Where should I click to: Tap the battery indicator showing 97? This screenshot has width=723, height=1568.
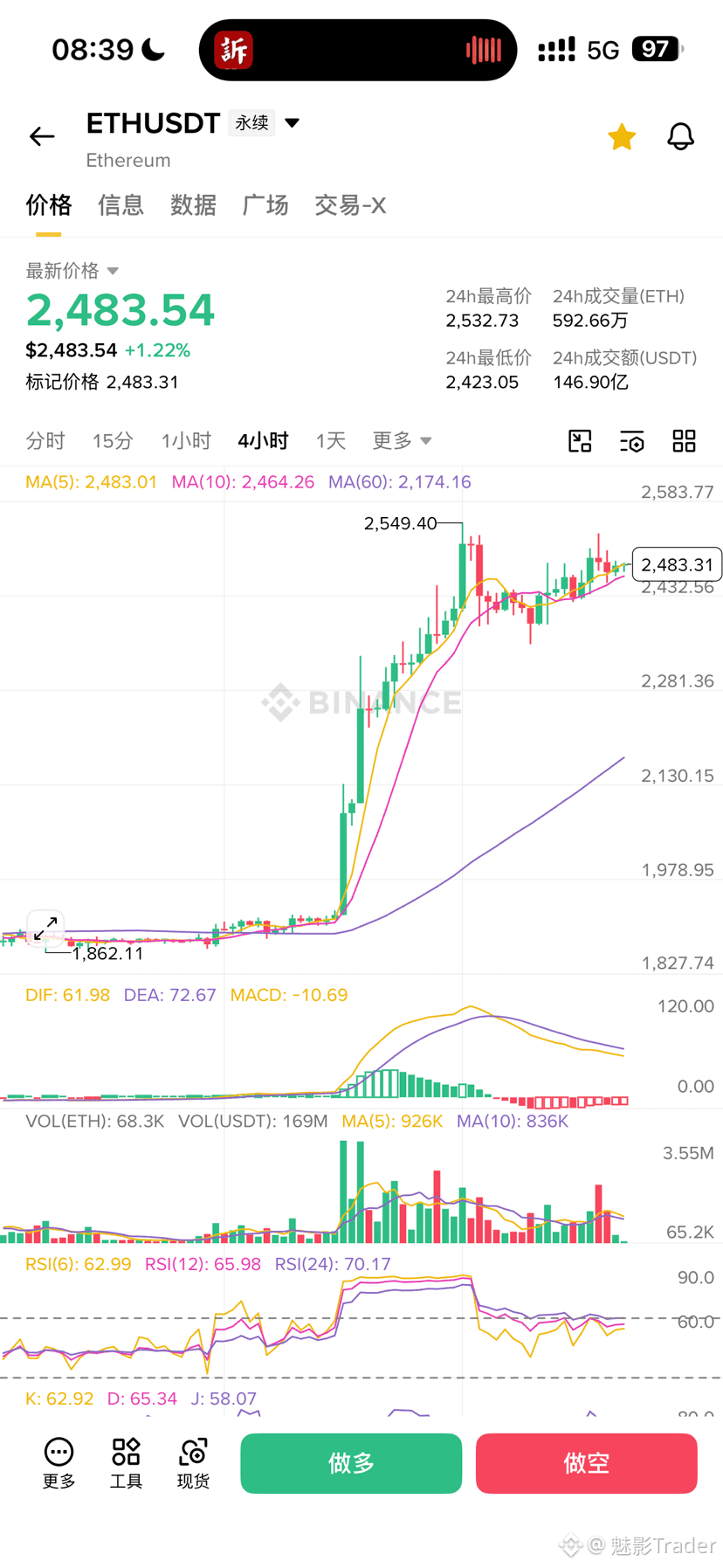(658, 49)
